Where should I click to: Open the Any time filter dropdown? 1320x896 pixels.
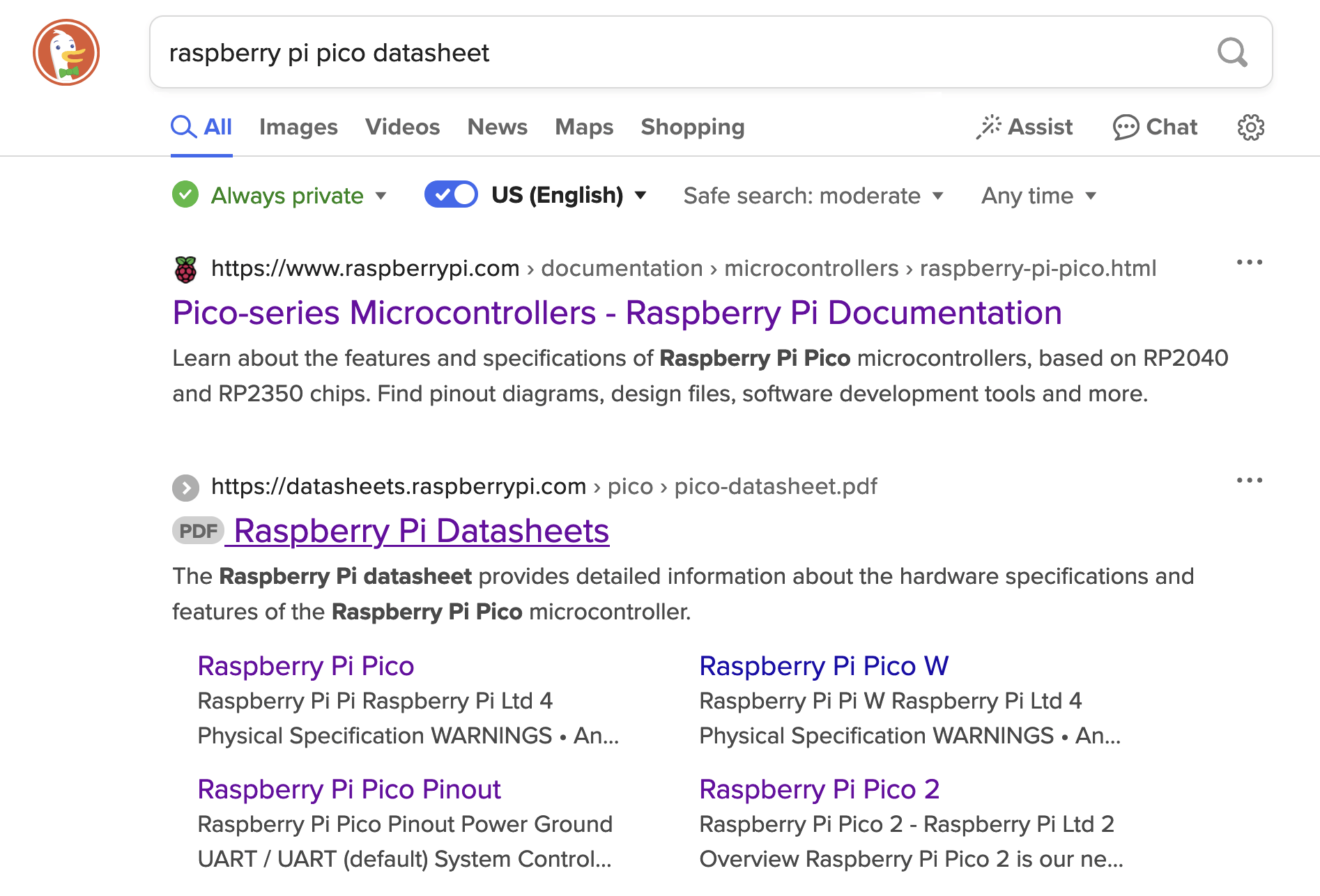click(1039, 196)
